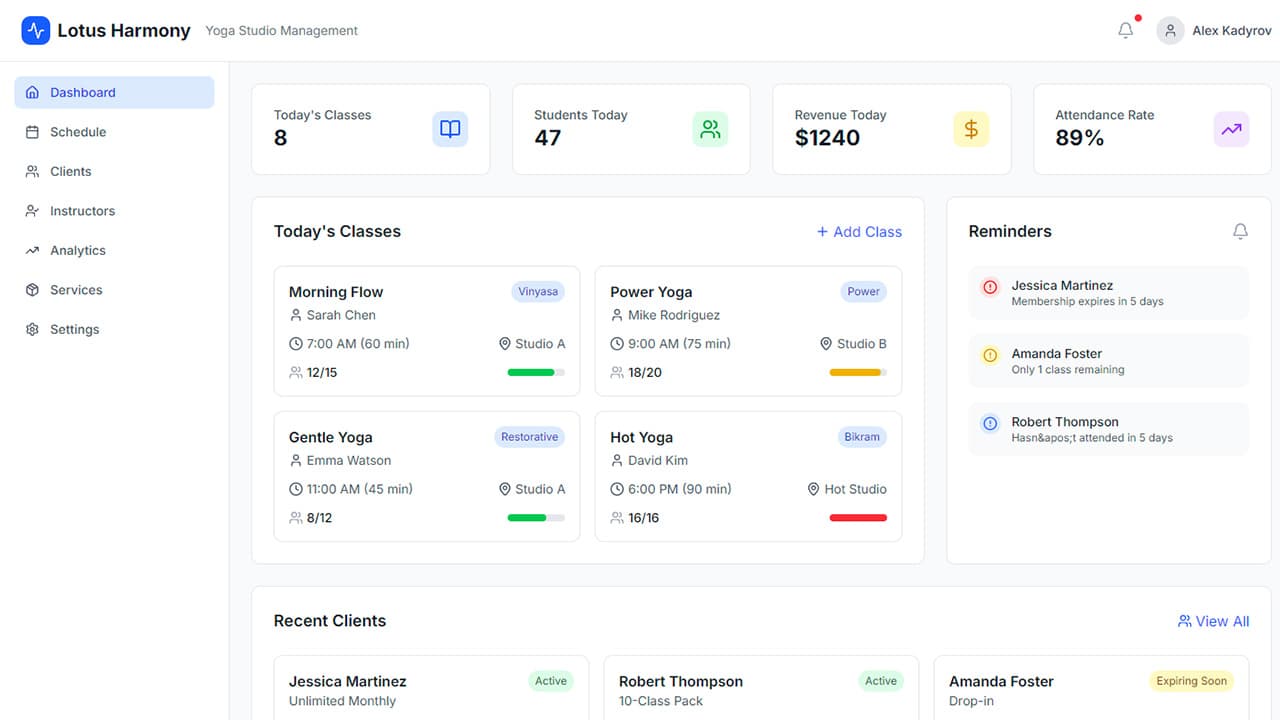
Task: Expand Jessica Martinez membership reminder
Action: [1108, 292]
